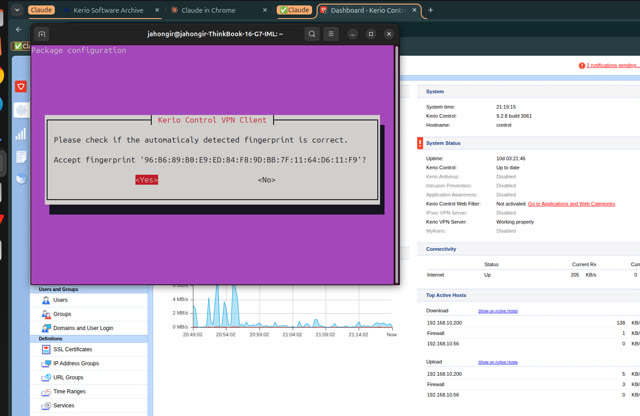Screen dimensions: 640x416
Task: Click Kerio VPN Server 'Working properly' status
Action: click(x=515, y=222)
